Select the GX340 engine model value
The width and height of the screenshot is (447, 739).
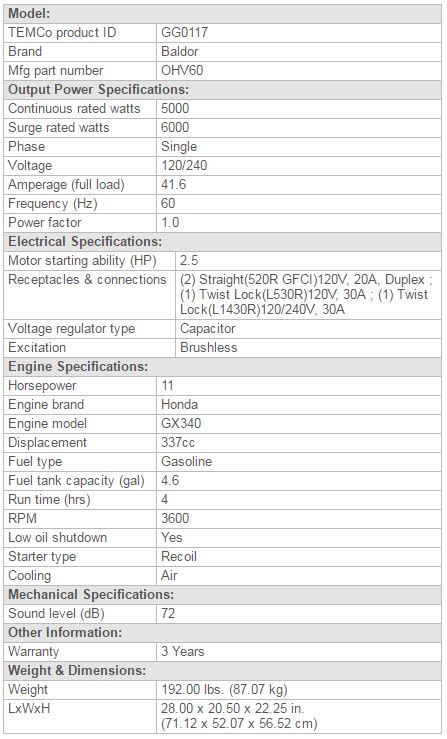pos(181,423)
